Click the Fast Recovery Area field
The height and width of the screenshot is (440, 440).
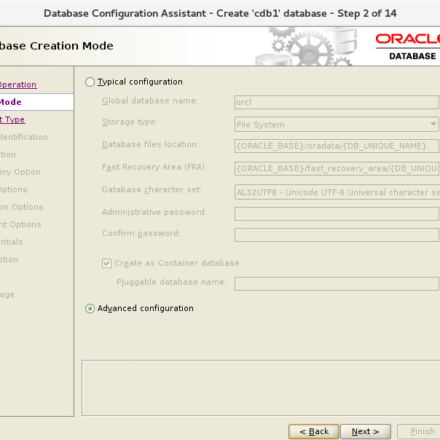336,169
